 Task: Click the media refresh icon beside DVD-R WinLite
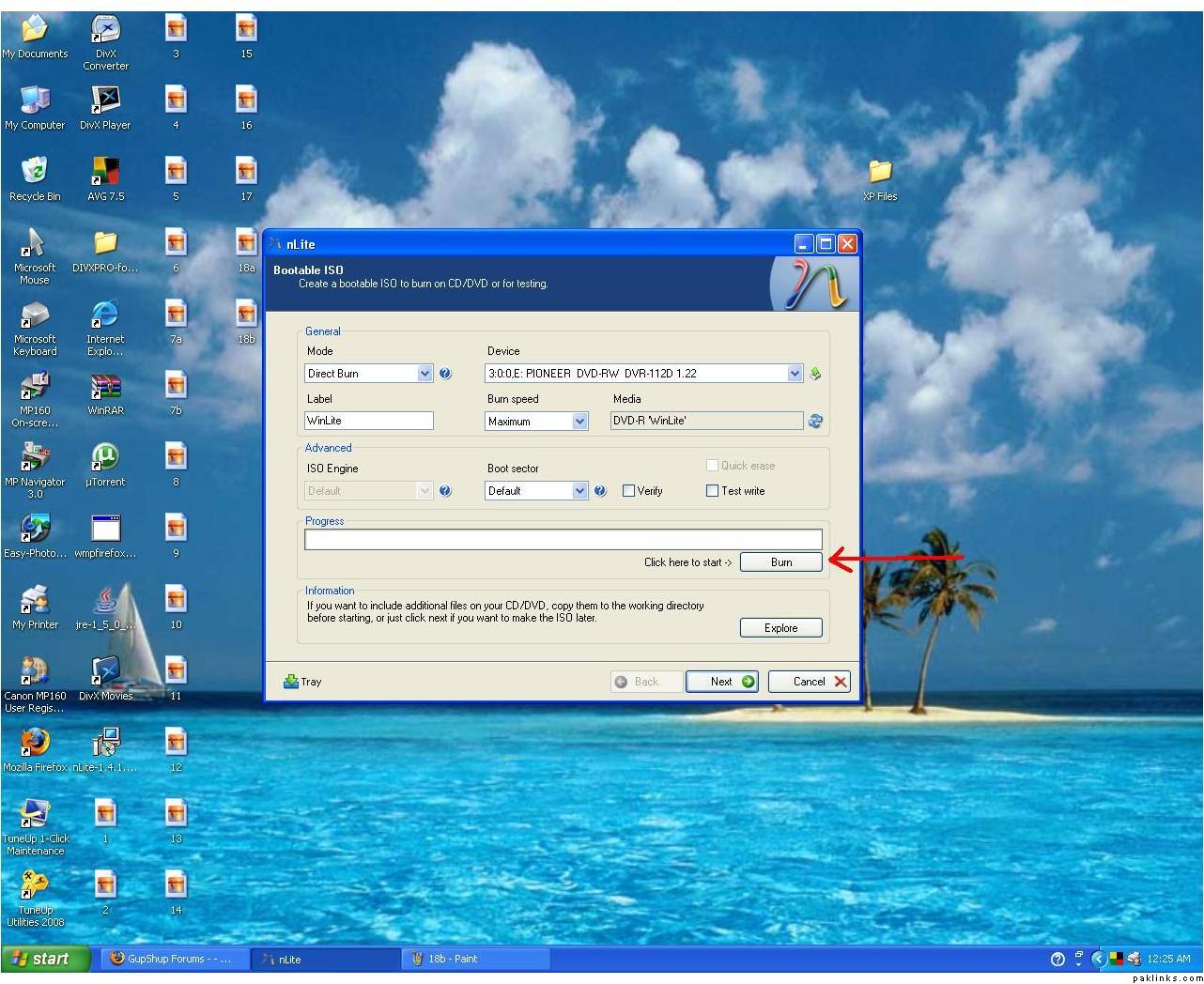(815, 422)
